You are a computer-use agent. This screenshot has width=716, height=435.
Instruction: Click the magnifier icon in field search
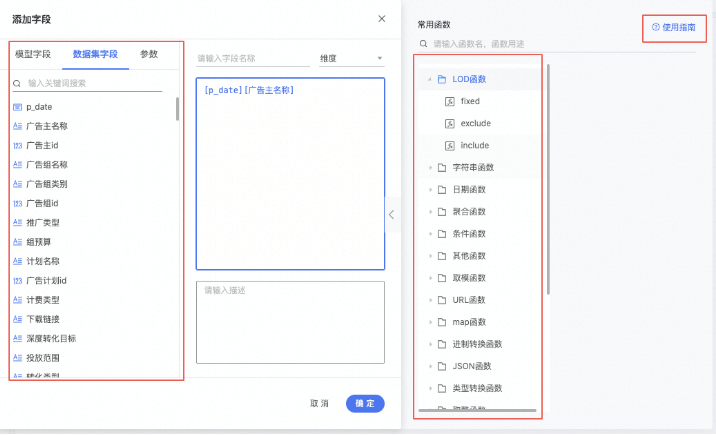click(17, 84)
